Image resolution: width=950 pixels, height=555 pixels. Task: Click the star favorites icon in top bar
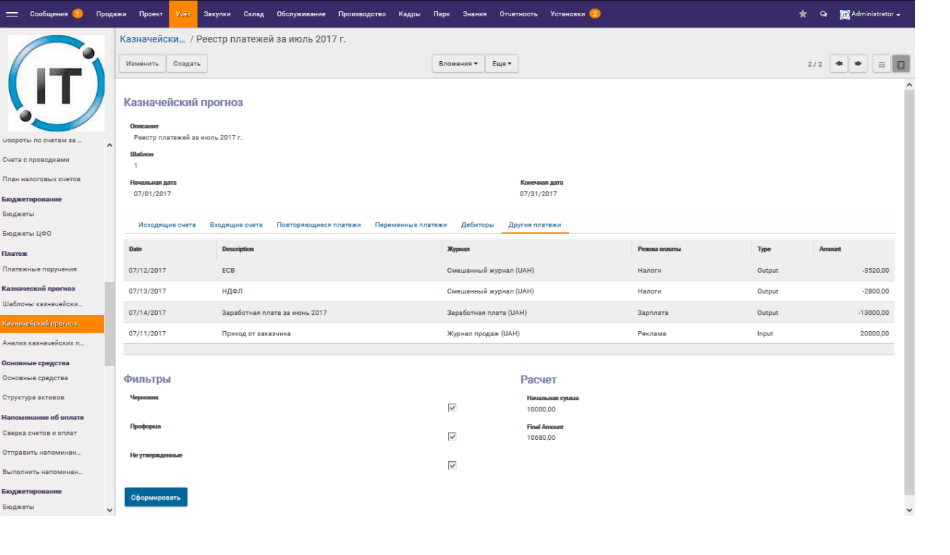pos(803,14)
